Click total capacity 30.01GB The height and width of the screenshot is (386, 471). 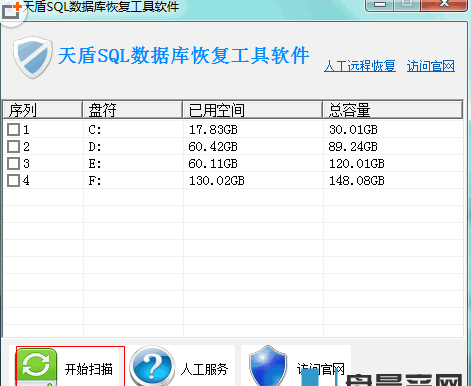pos(353,130)
